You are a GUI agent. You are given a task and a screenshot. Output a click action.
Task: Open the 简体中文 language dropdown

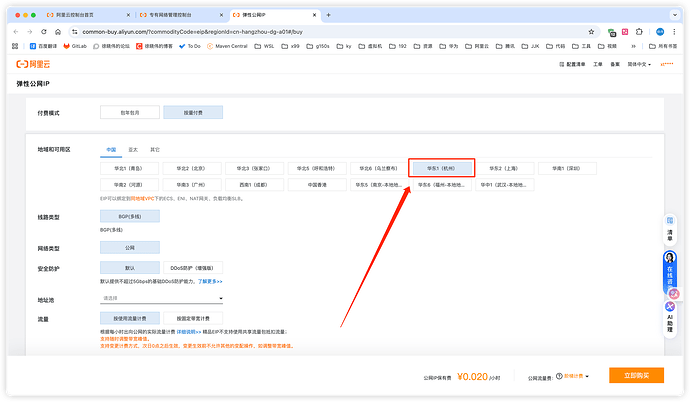pyautogui.click(x=635, y=64)
